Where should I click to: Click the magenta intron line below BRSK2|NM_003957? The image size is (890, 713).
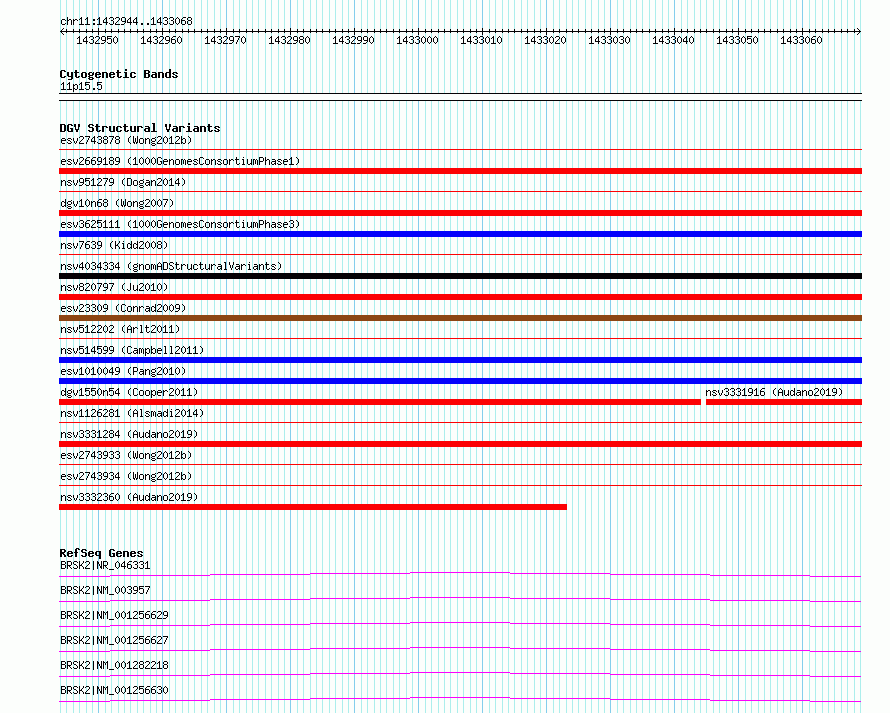pyautogui.click(x=460, y=599)
